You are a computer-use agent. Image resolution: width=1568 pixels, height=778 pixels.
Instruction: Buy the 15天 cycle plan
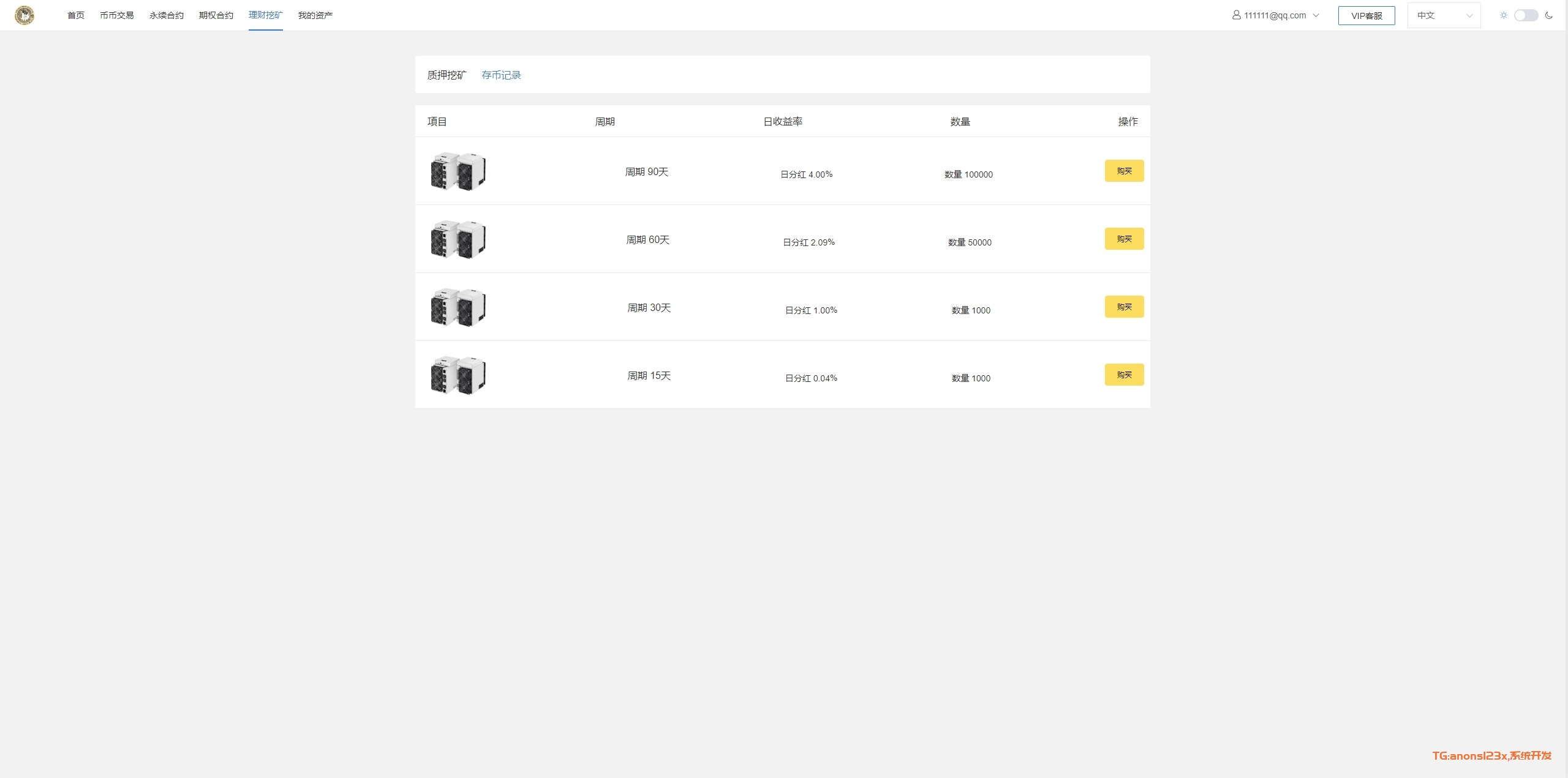[x=1124, y=375]
